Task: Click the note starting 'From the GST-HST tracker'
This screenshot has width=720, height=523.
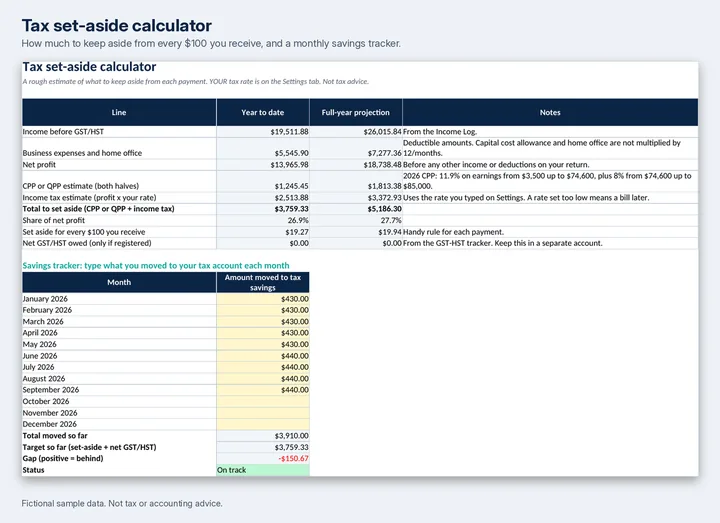Action: pyautogui.click(x=502, y=243)
